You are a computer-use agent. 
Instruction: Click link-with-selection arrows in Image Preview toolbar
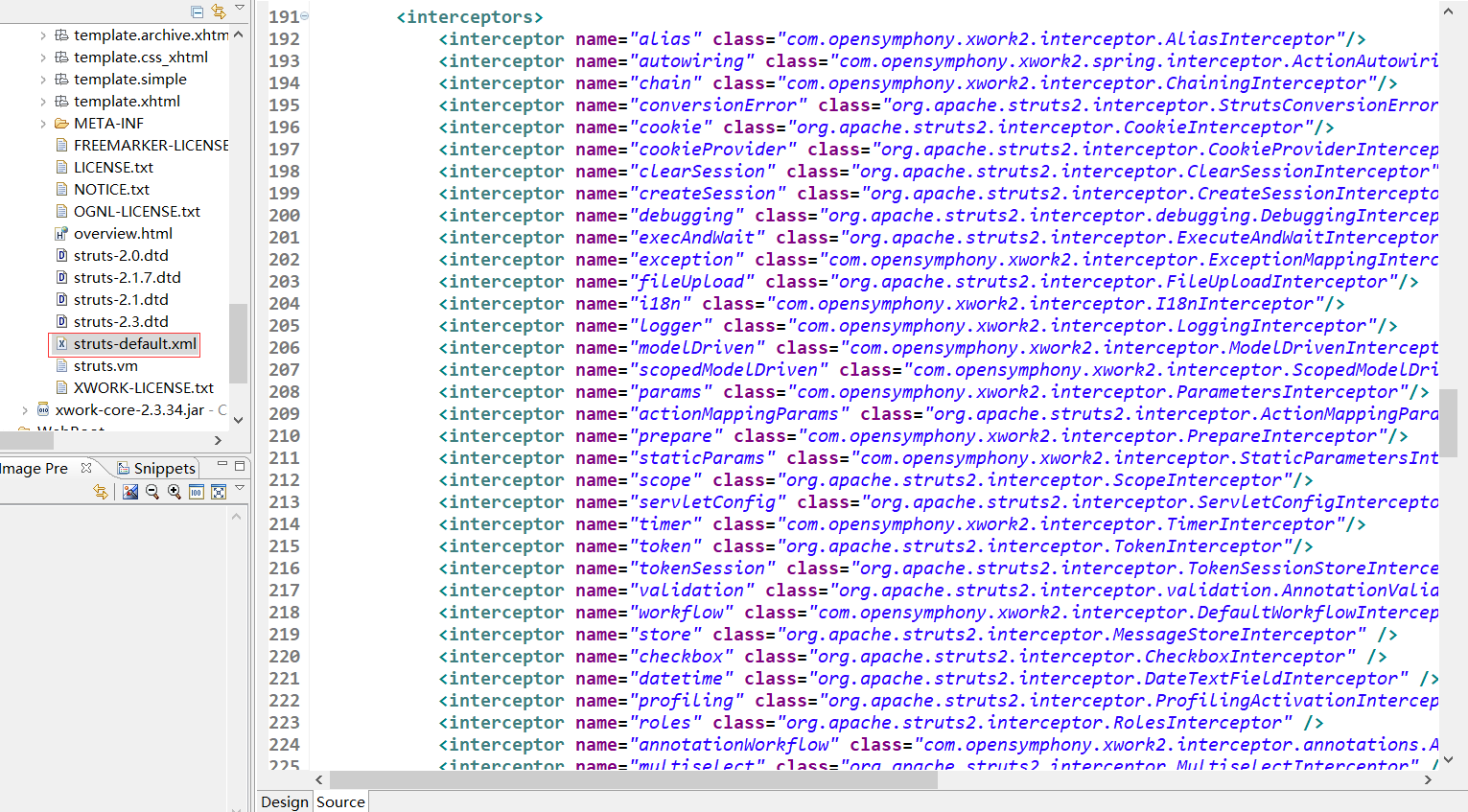click(101, 492)
